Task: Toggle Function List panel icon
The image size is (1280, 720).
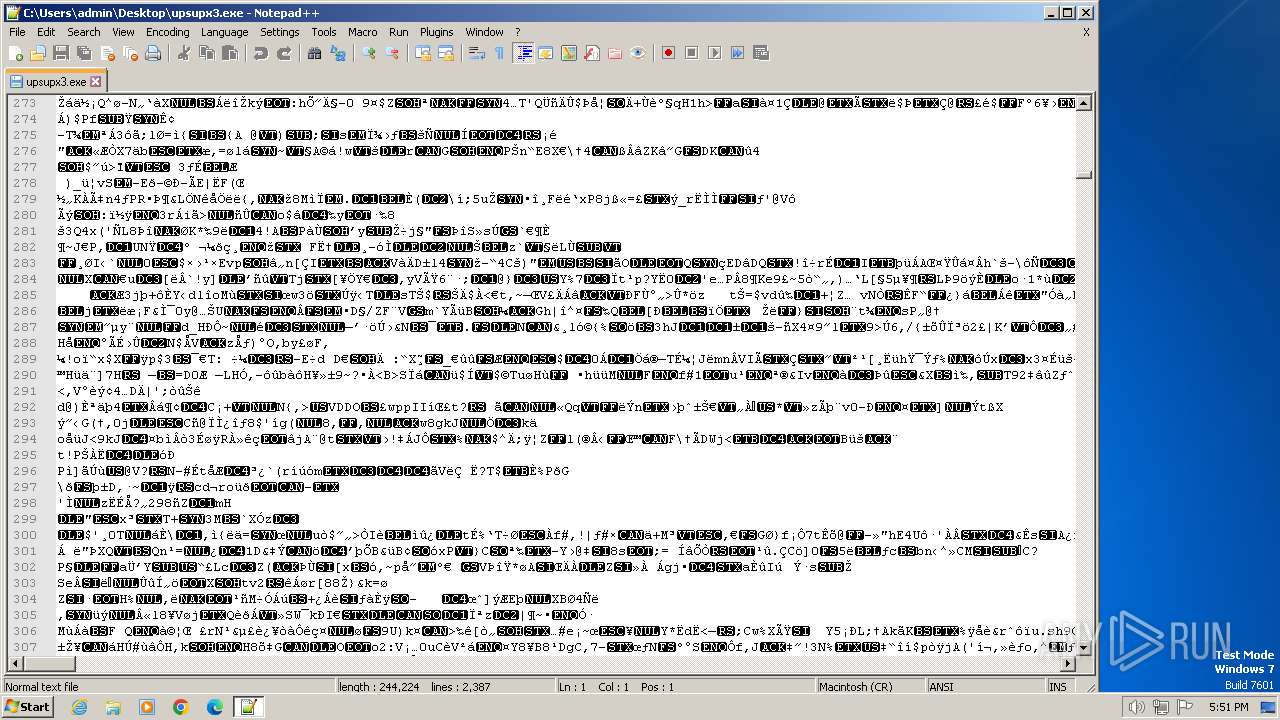Action: pos(591,53)
